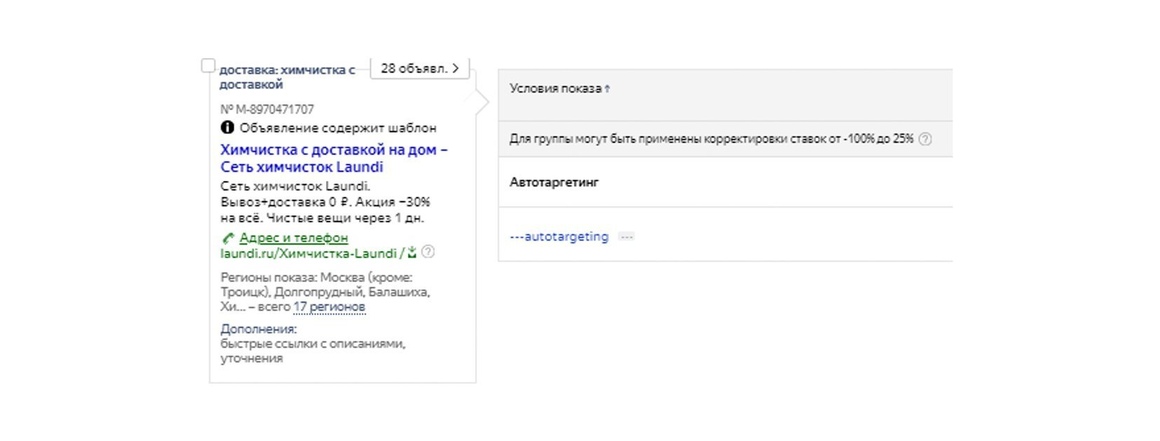Click the bid adjustments text '-100% до 25%'
Image resolution: width=1160 pixels, height=441 pixels.
tap(878, 139)
